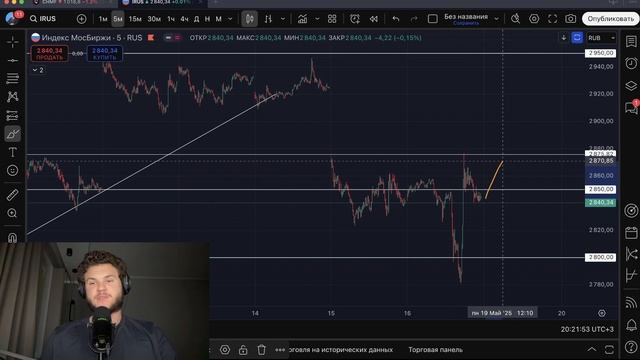Open the indicators panel

click(x=302, y=19)
